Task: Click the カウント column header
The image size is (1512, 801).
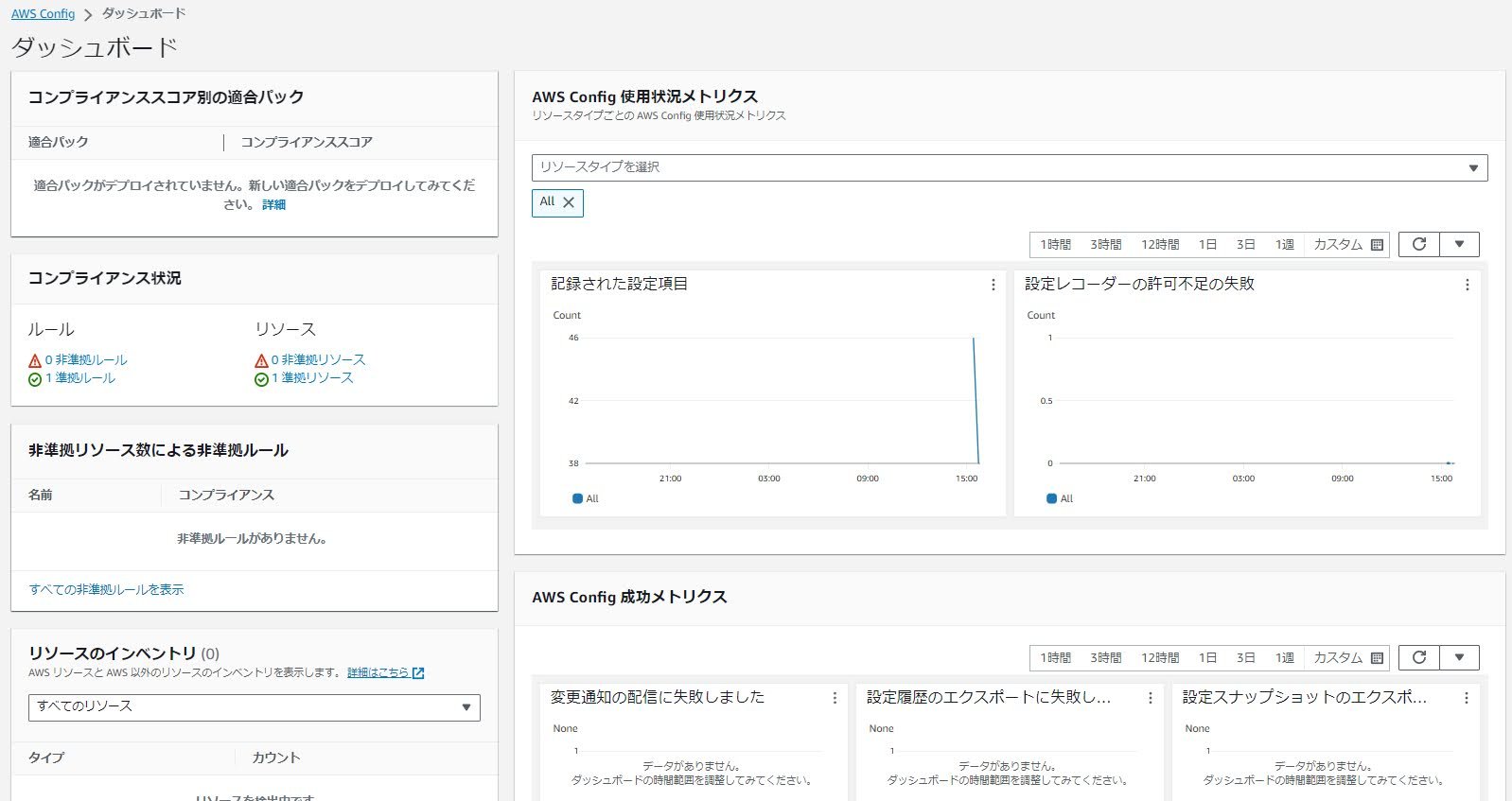Action: (276, 757)
